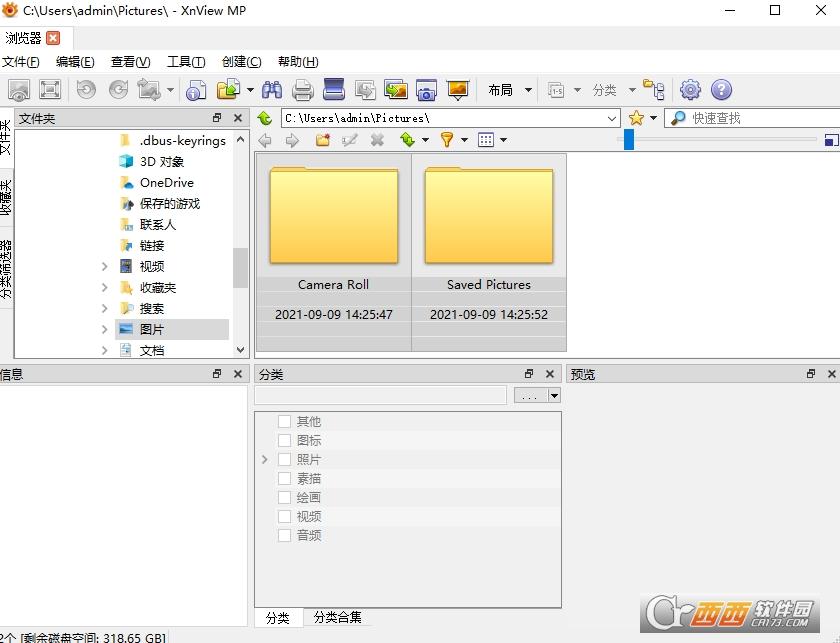Toggle the 绘画 category checkbox
Image resolution: width=840 pixels, height=643 pixels.
[x=284, y=498]
